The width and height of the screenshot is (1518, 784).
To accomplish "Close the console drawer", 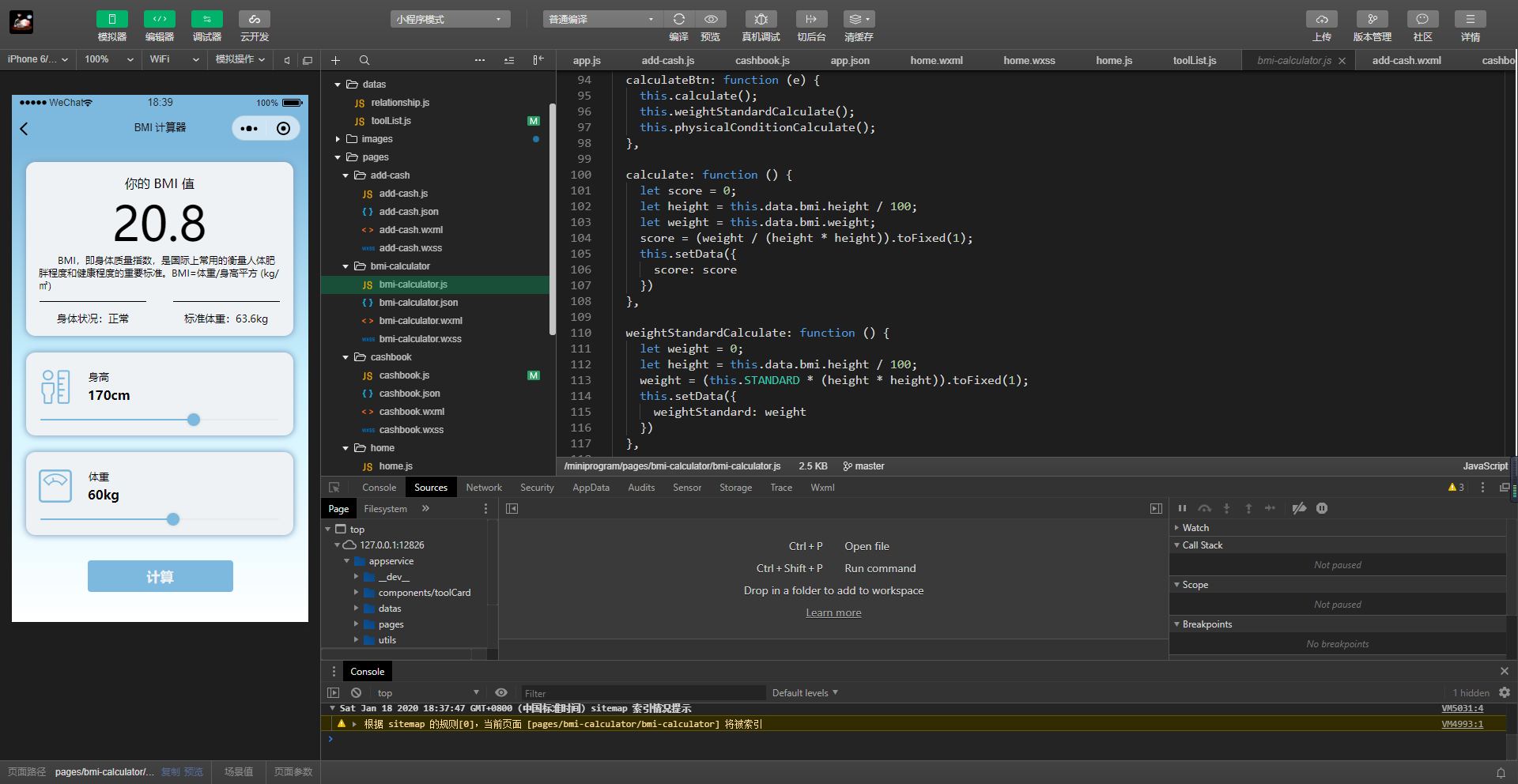I will pyautogui.click(x=1505, y=671).
